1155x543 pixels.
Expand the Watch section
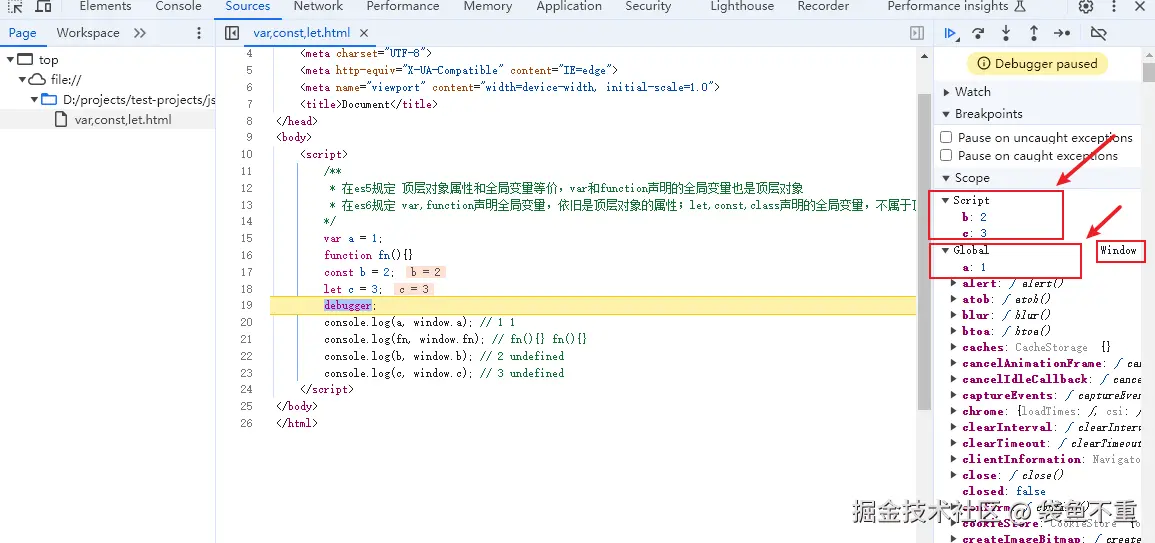coord(972,91)
